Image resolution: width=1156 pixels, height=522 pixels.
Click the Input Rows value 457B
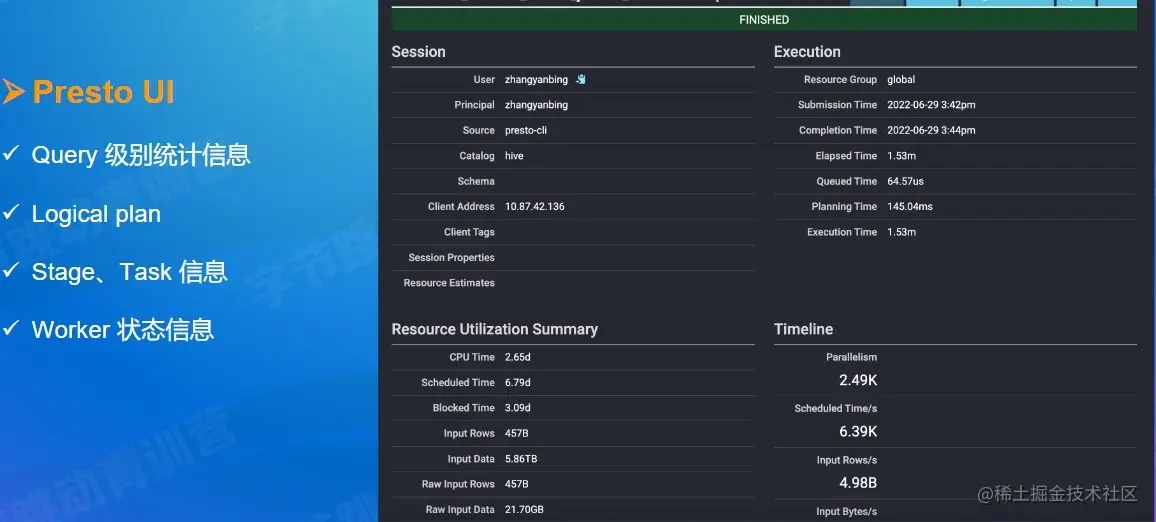[517, 434]
